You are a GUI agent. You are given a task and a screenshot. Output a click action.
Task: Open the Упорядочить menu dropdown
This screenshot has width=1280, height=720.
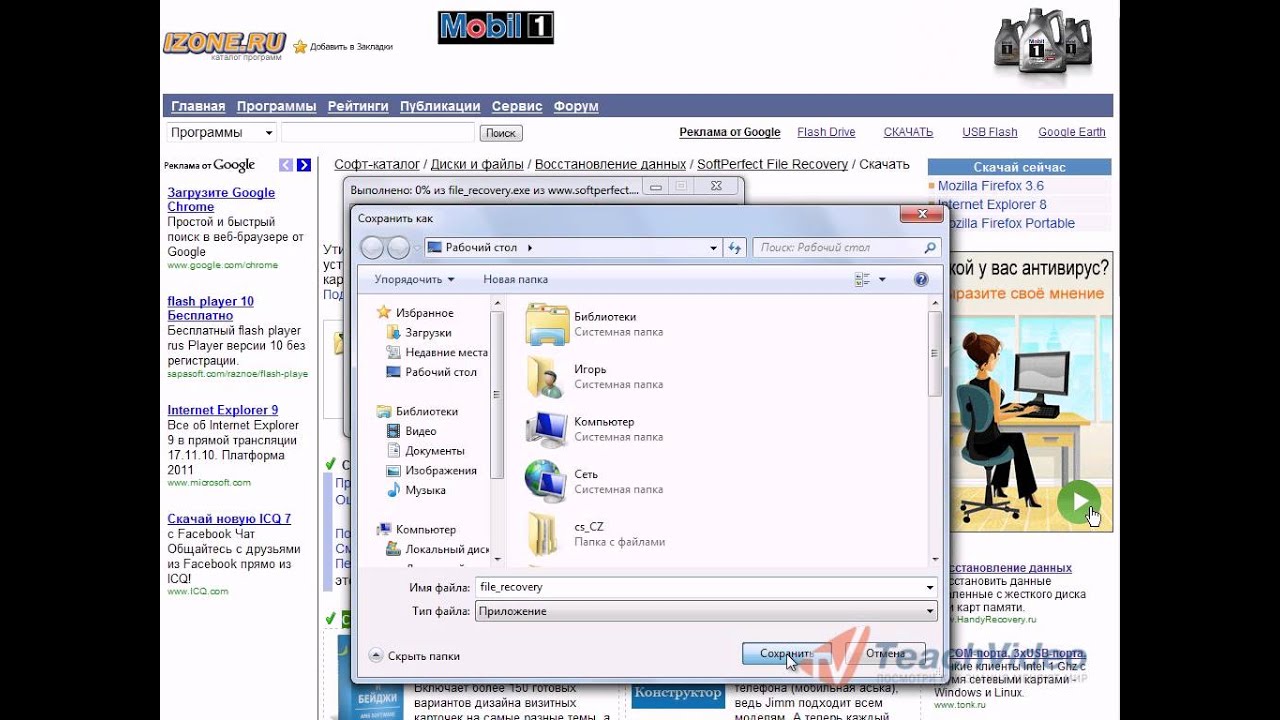(x=414, y=280)
